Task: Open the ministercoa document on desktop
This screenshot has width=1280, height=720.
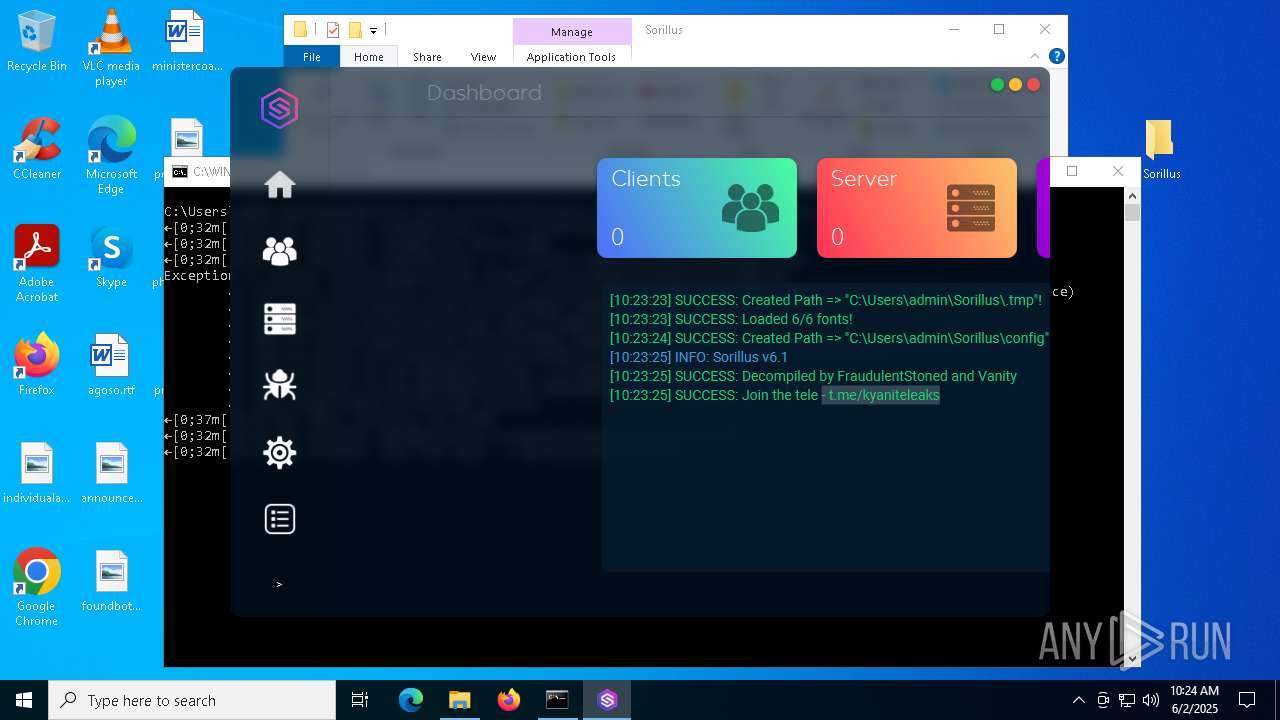Action: point(186,42)
